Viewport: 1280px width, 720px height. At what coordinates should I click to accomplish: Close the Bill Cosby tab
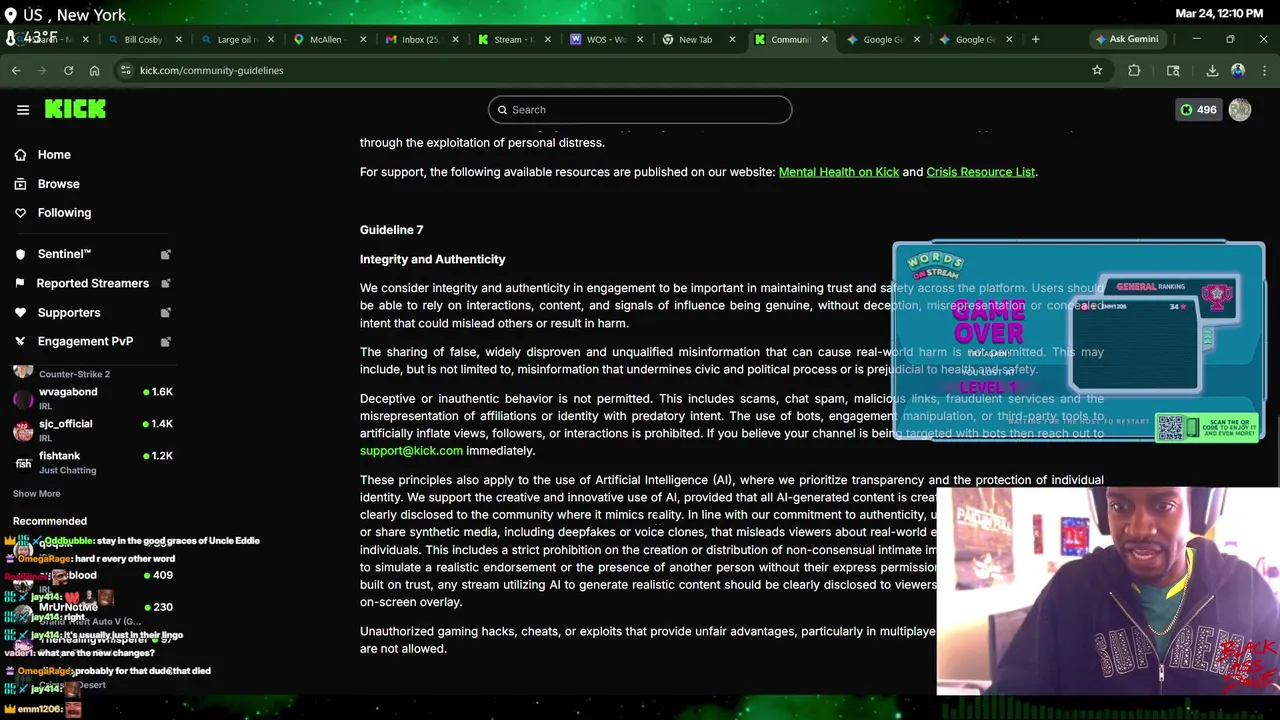point(179,39)
